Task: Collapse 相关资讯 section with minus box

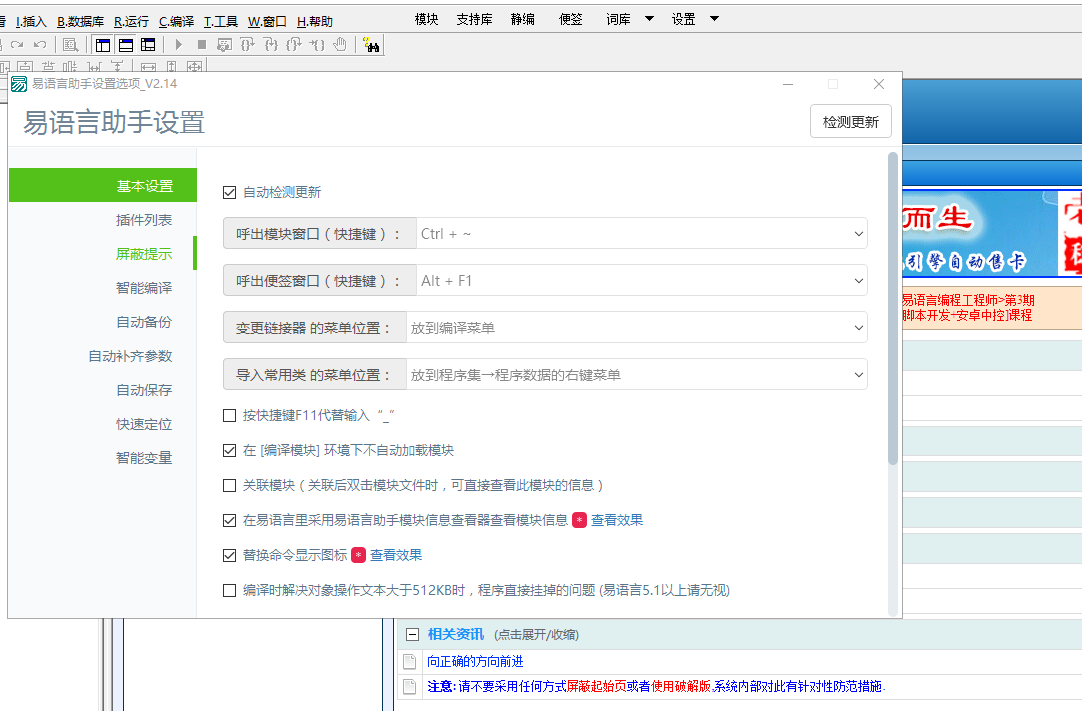Action: pyautogui.click(x=413, y=634)
